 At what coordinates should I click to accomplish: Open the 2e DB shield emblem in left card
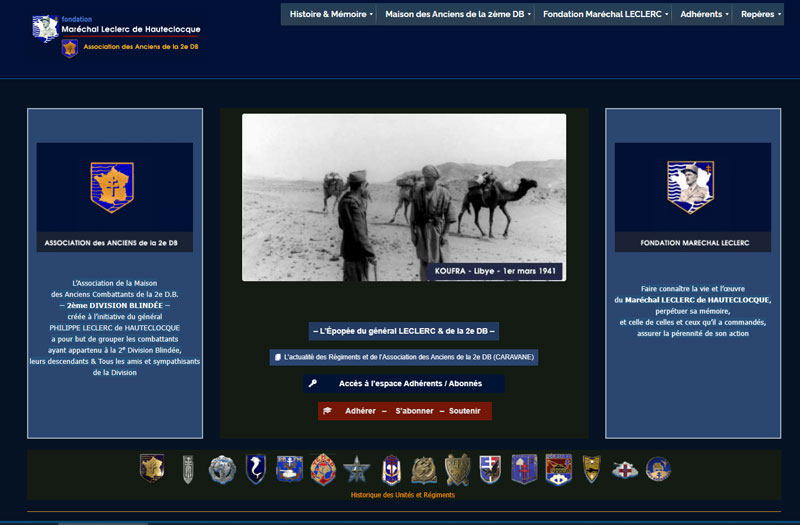112,187
